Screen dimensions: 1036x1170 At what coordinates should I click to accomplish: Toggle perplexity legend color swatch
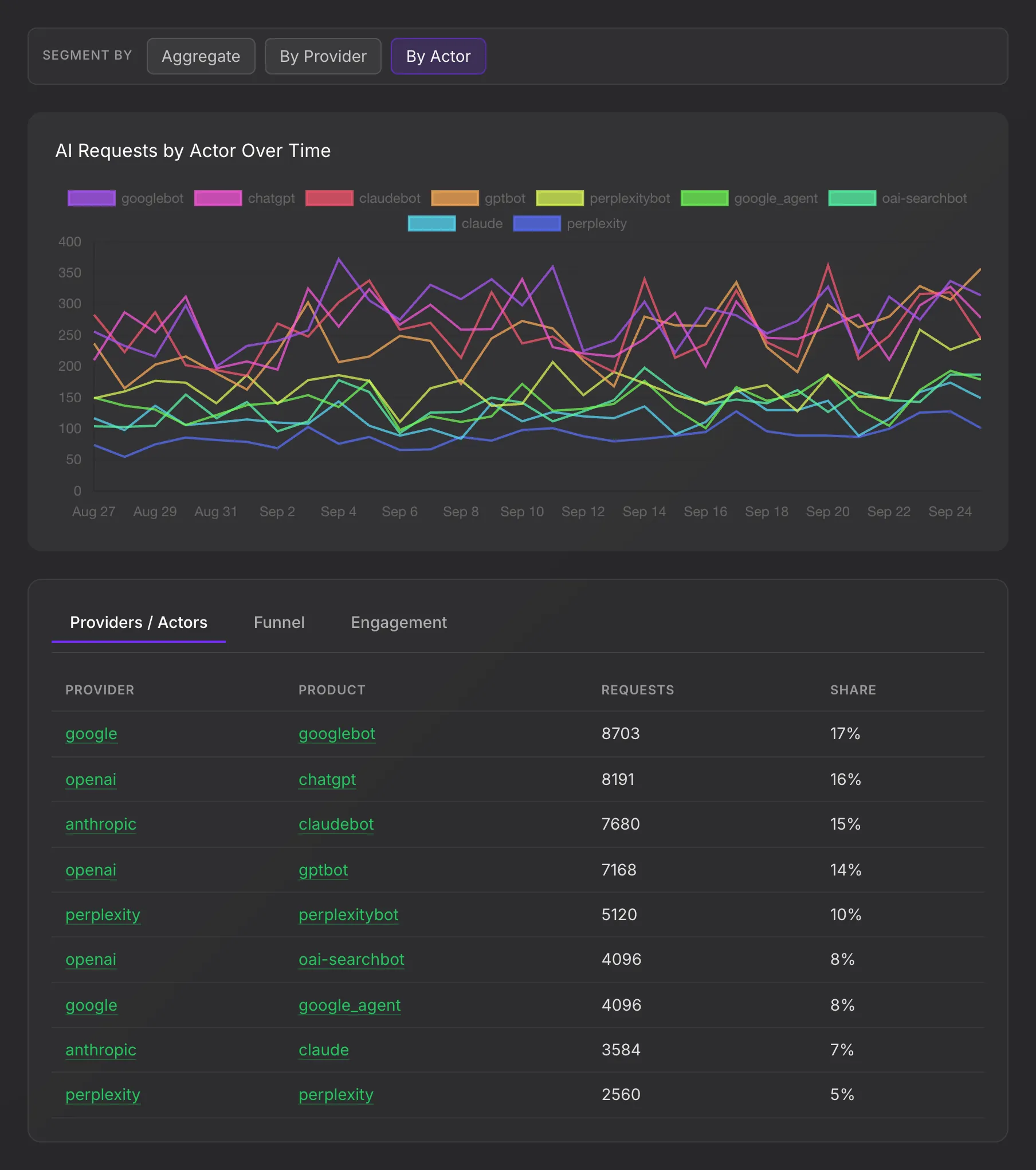point(537,223)
